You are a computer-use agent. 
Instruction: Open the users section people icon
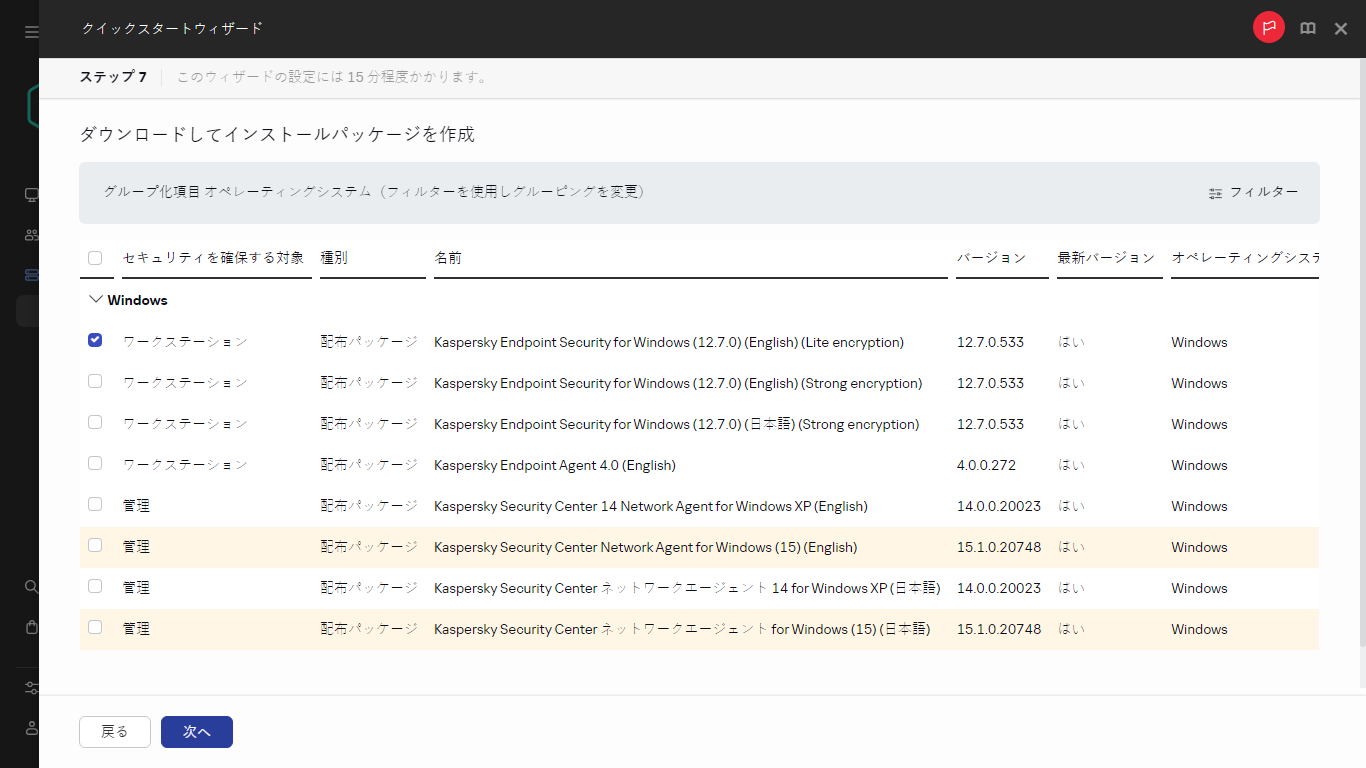(x=30, y=235)
